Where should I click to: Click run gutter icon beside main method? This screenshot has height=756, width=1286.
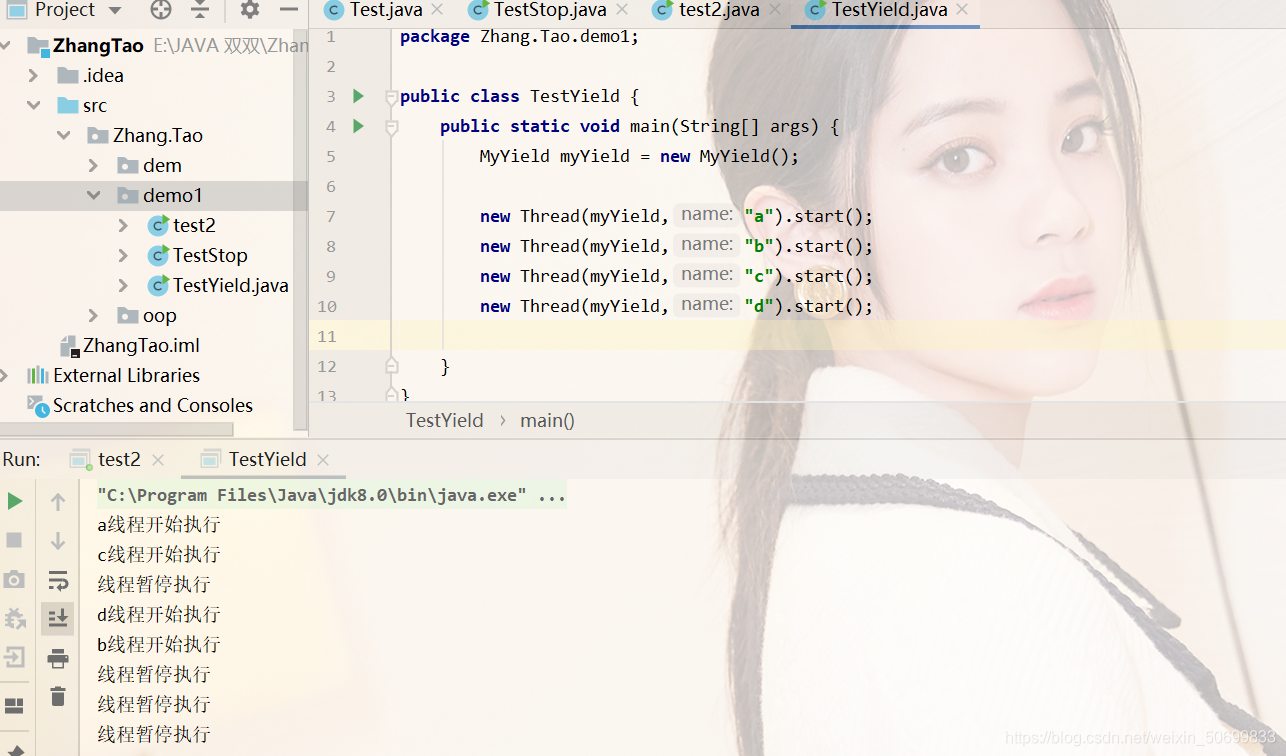click(x=359, y=126)
